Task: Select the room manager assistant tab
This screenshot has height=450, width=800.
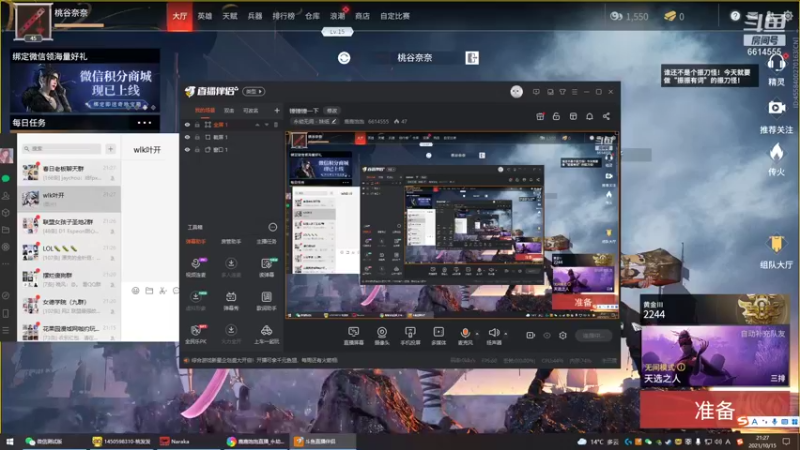Action: click(231, 241)
